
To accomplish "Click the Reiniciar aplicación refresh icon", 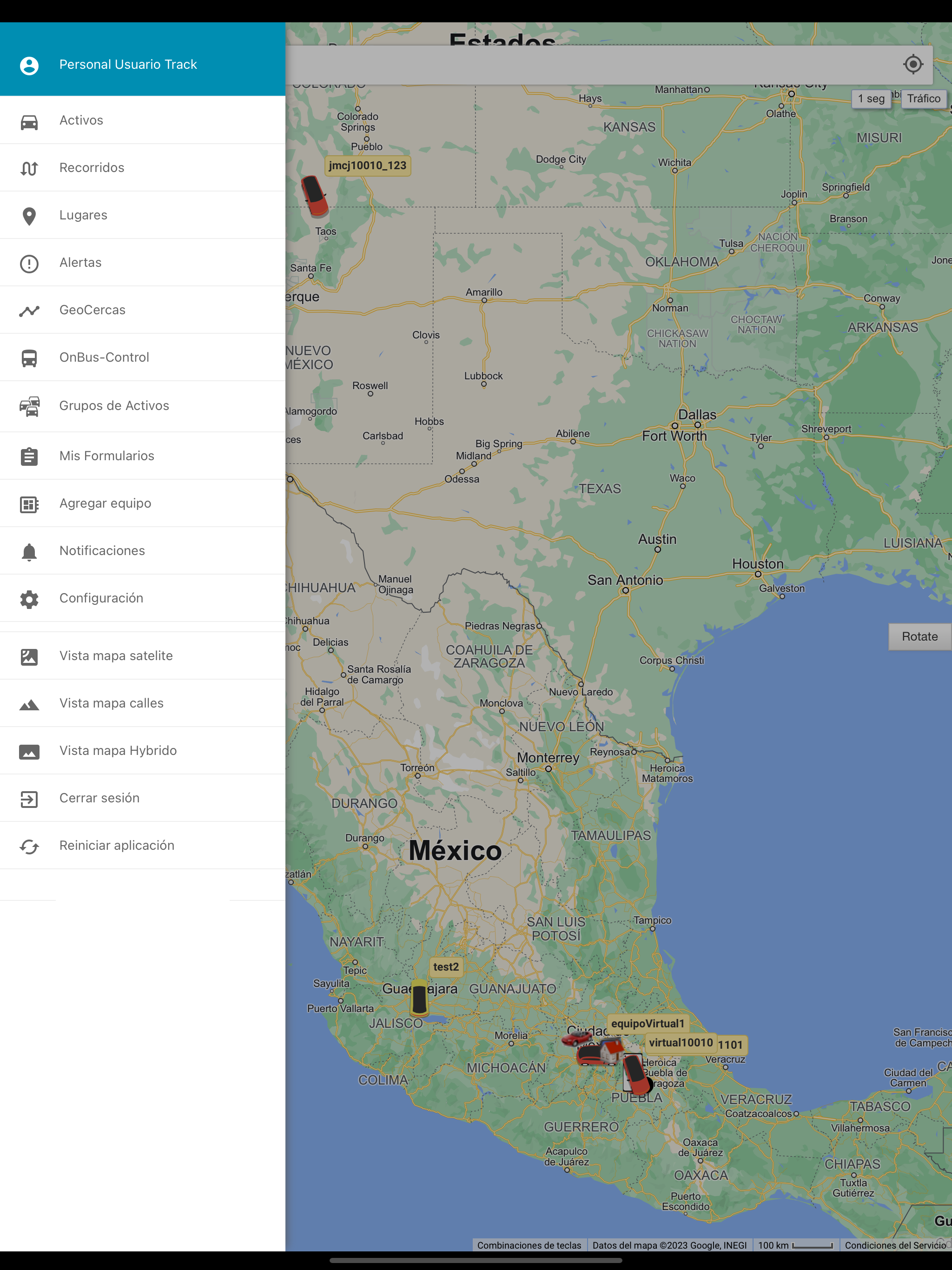I will coord(29,847).
